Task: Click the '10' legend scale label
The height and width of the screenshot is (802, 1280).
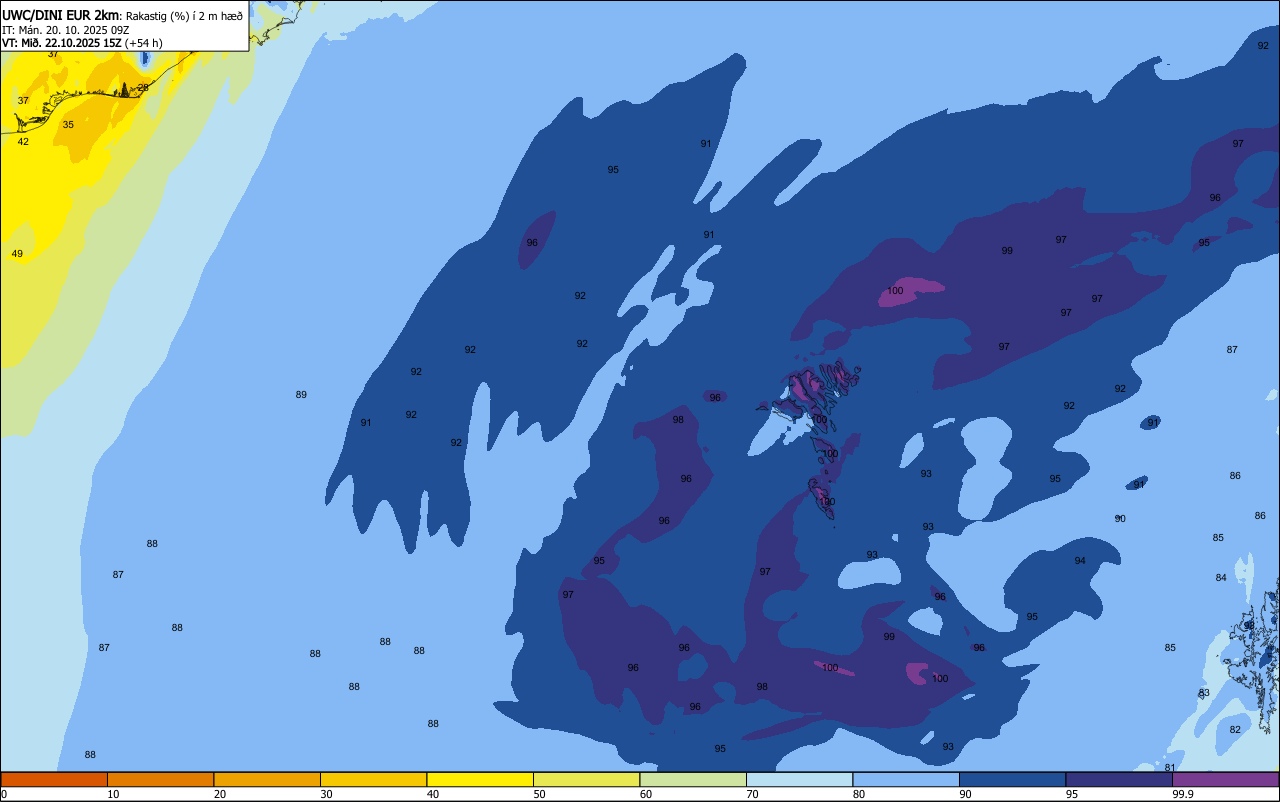Action: (x=113, y=794)
